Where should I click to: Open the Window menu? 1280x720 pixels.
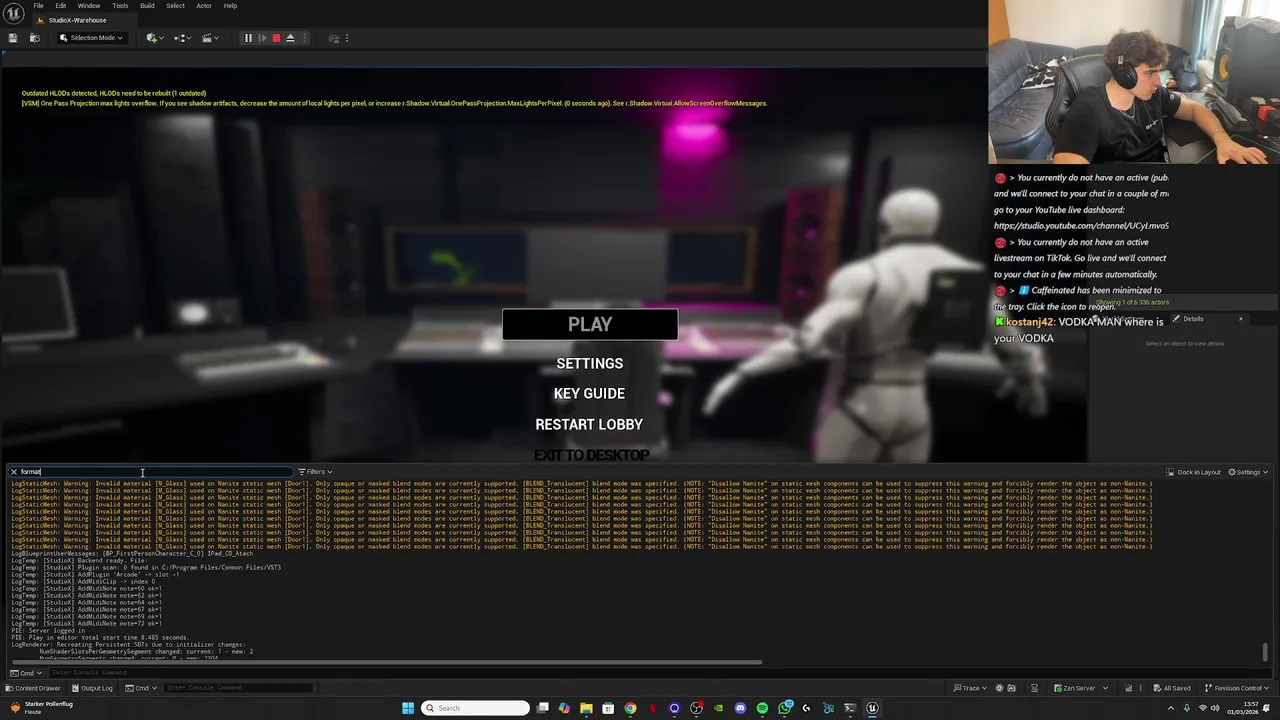pos(89,6)
